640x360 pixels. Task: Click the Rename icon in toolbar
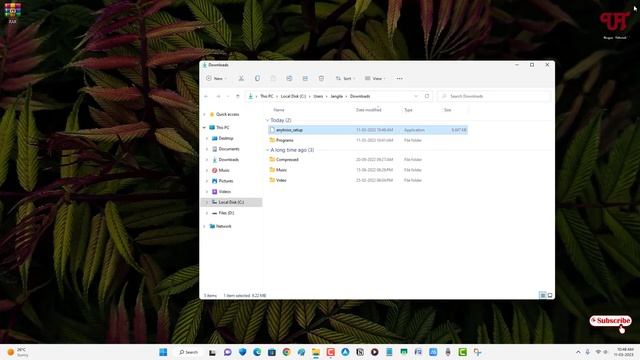289,78
